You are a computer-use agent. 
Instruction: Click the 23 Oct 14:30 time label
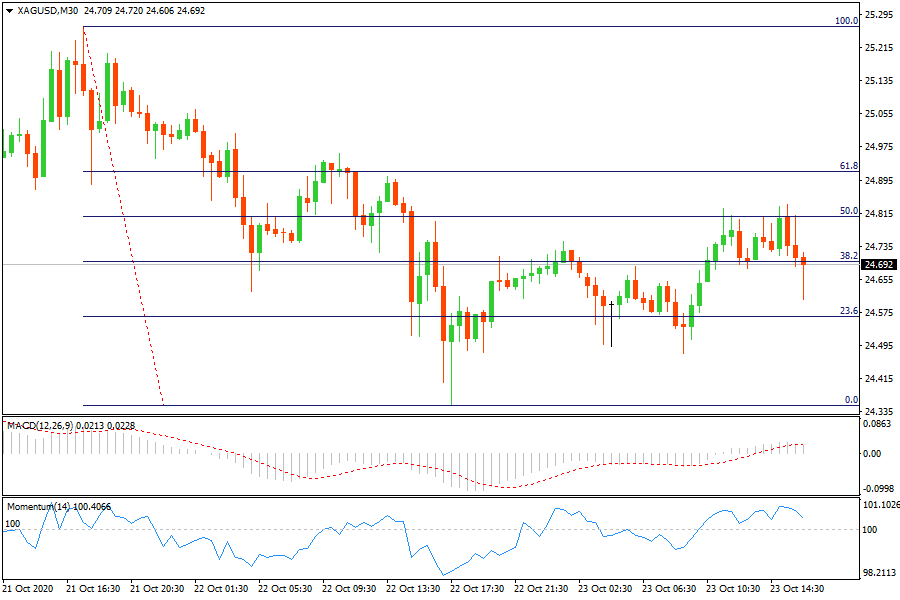pos(797,590)
